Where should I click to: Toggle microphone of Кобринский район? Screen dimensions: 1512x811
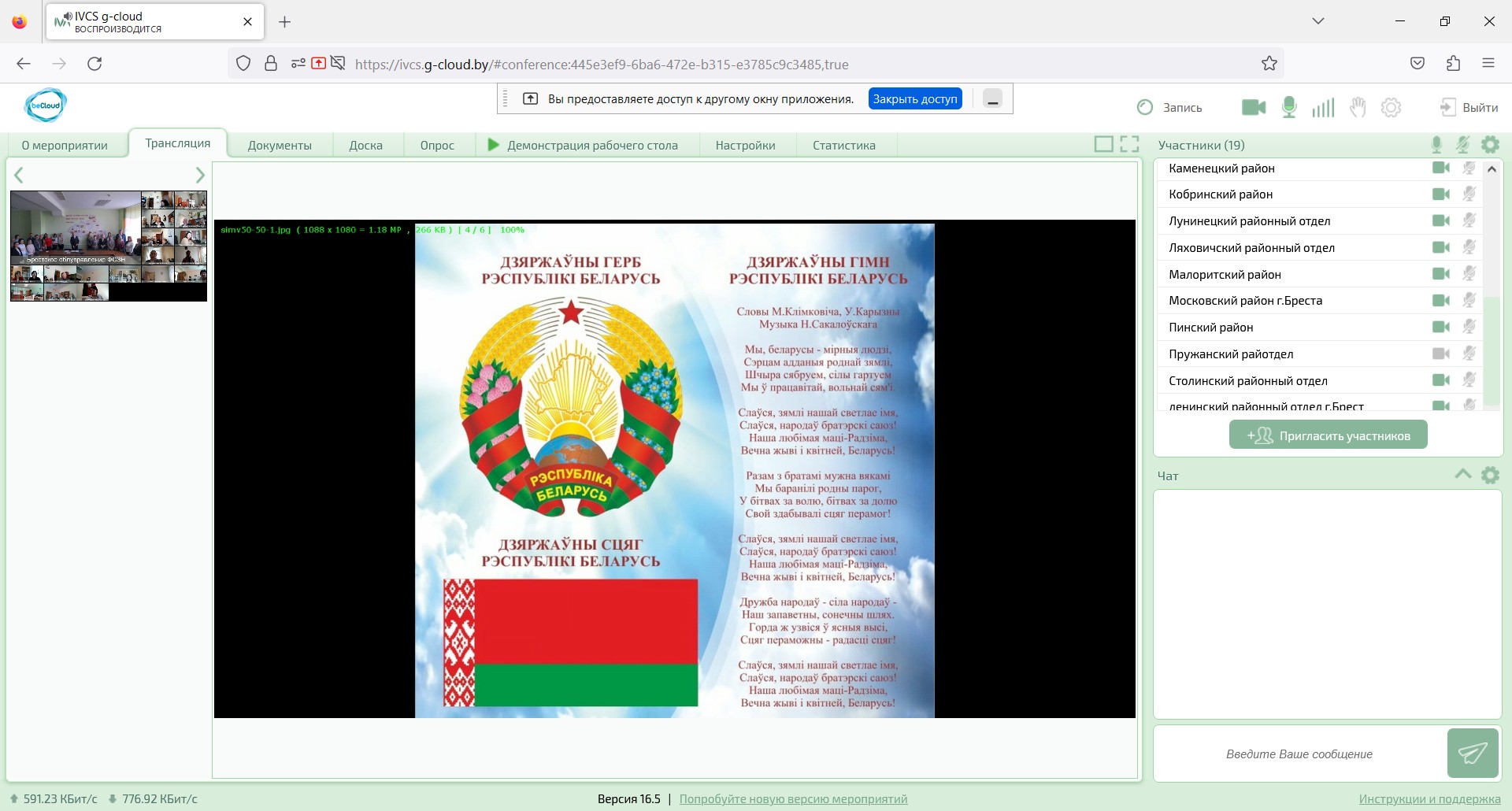point(1469,194)
